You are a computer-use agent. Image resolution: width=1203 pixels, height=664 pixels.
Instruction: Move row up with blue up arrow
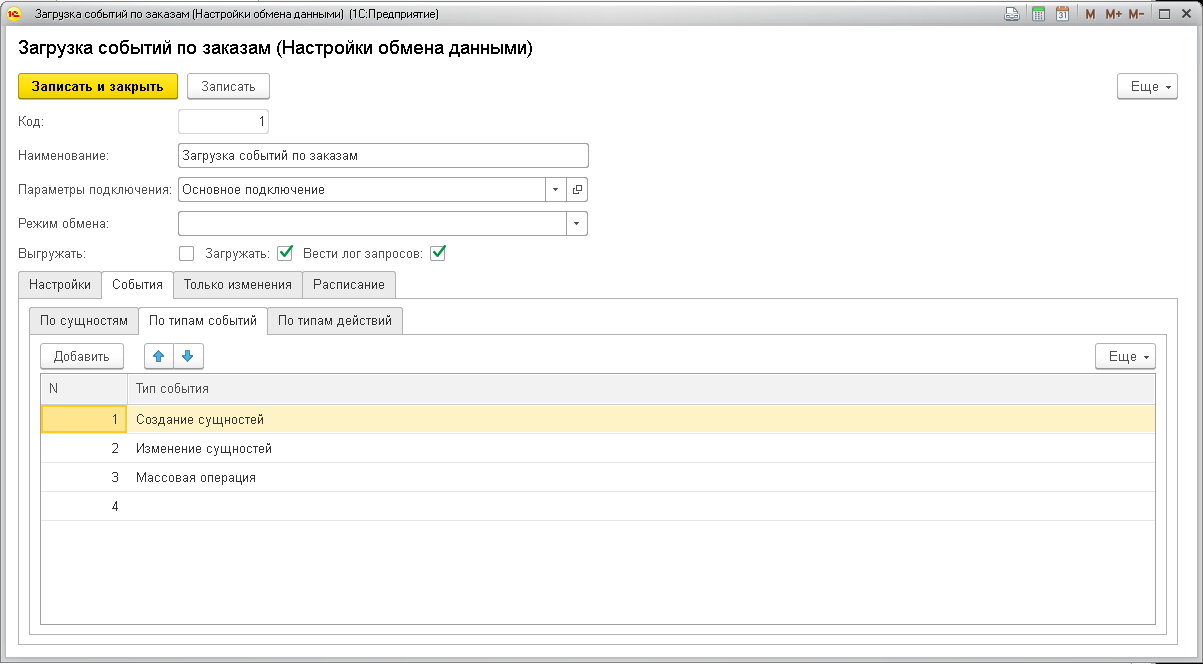point(159,356)
